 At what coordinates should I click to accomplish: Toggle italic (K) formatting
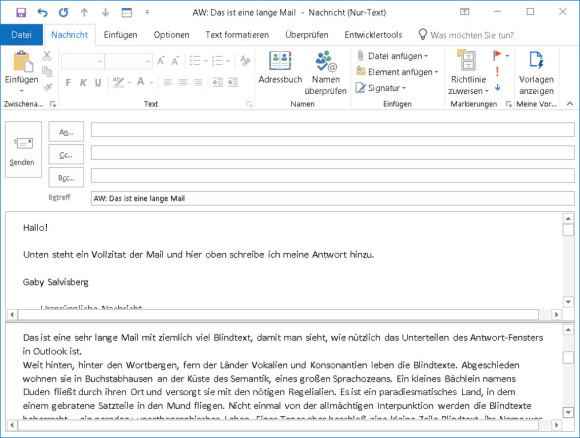pos(83,82)
